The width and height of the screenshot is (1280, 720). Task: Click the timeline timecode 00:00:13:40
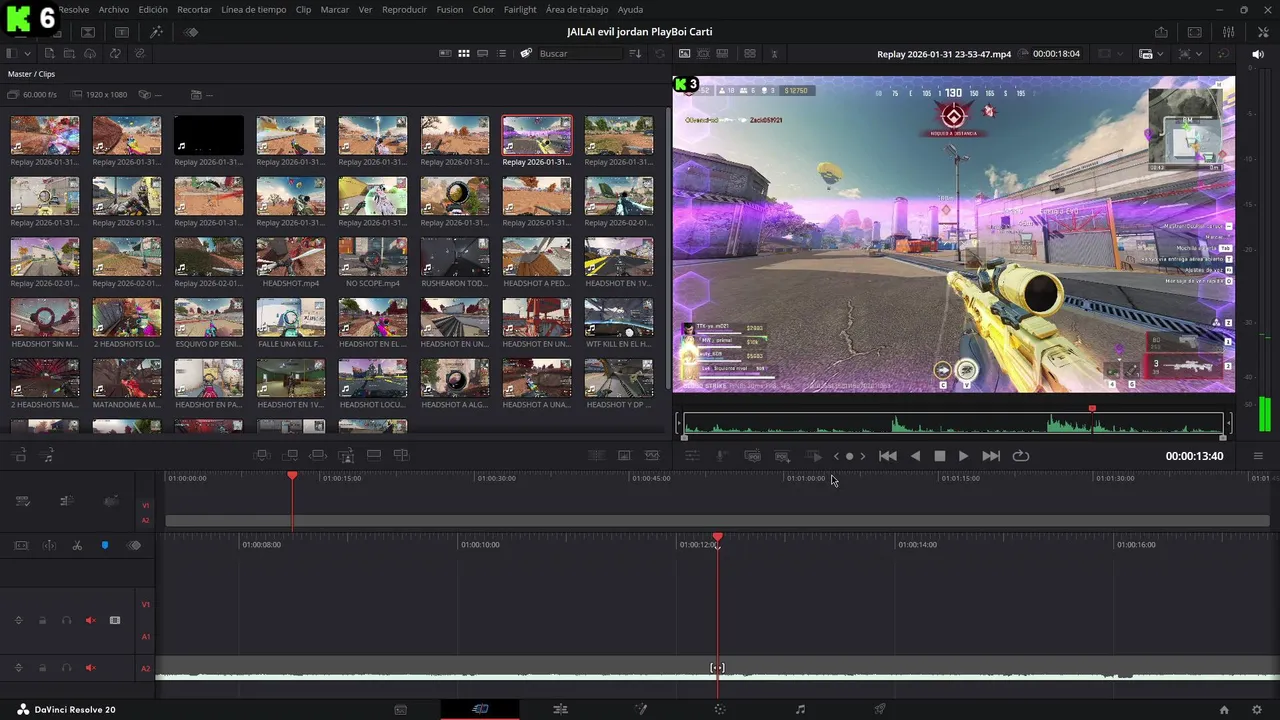click(1194, 456)
